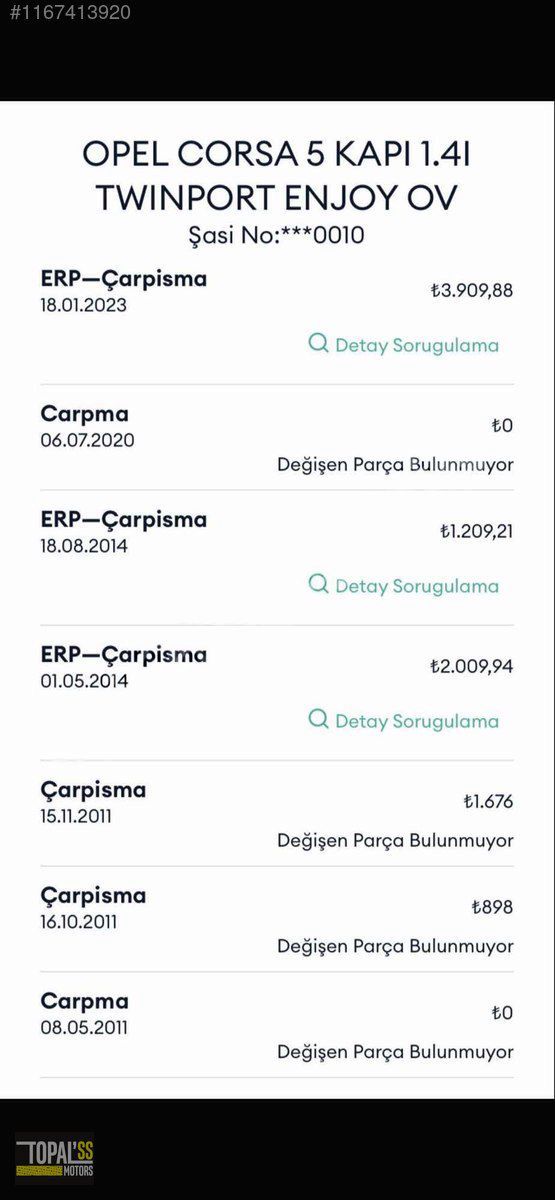Select the Çarpisma entry dated 16.10.2011

click(x=277, y=919)
